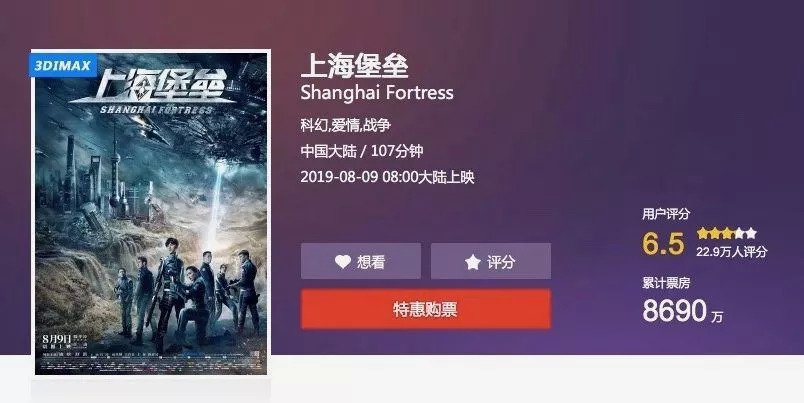Click the 上海堡垒 movie title
This screenshot has height=403, width=804.
point(355,65)
